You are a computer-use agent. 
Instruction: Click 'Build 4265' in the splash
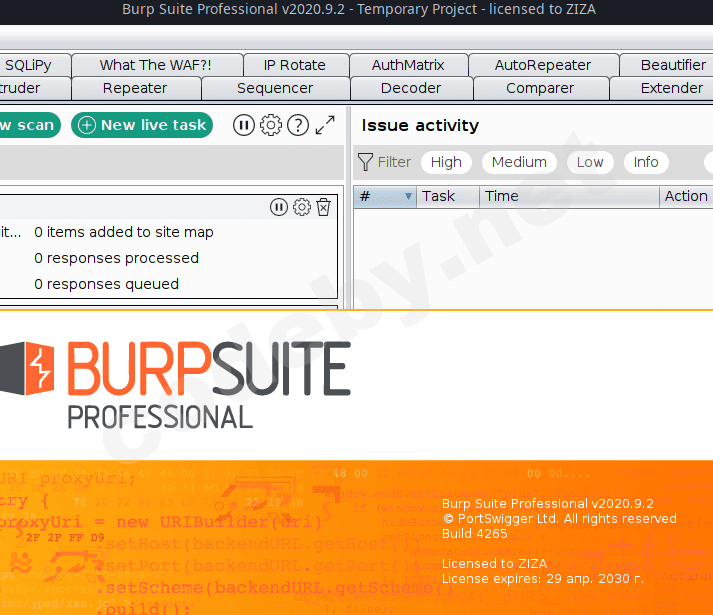pyautogui.click(x=475, y=534)
